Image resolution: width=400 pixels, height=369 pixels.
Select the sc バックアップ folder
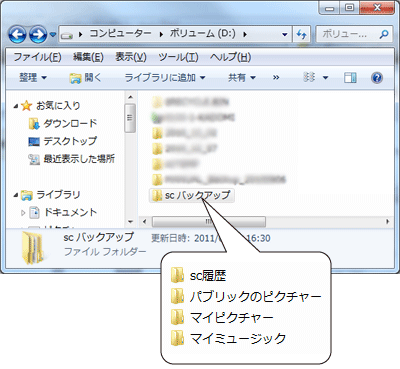pyautogui.click(x=192, y=195)
